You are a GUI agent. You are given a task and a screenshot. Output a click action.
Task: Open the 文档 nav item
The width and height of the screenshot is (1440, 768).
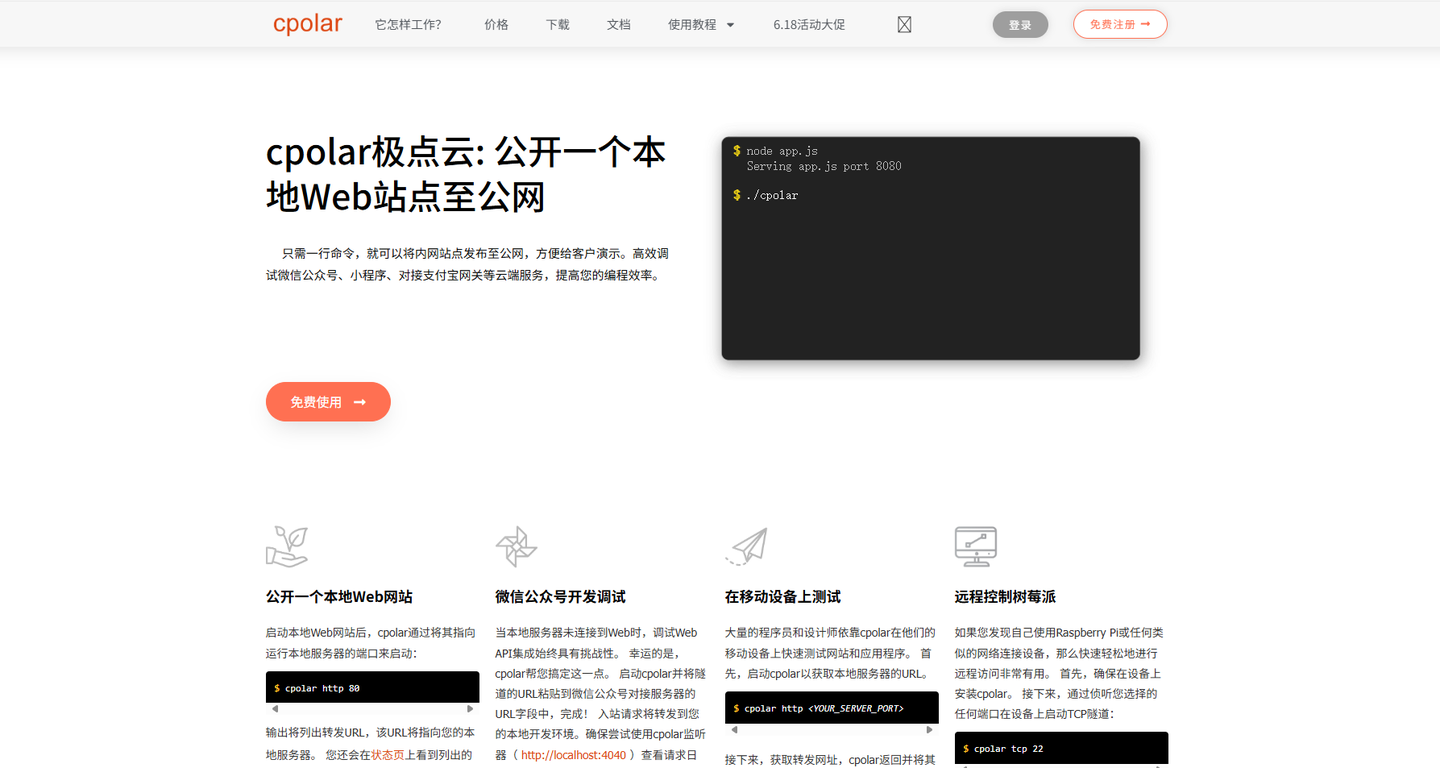click(618, 24)
